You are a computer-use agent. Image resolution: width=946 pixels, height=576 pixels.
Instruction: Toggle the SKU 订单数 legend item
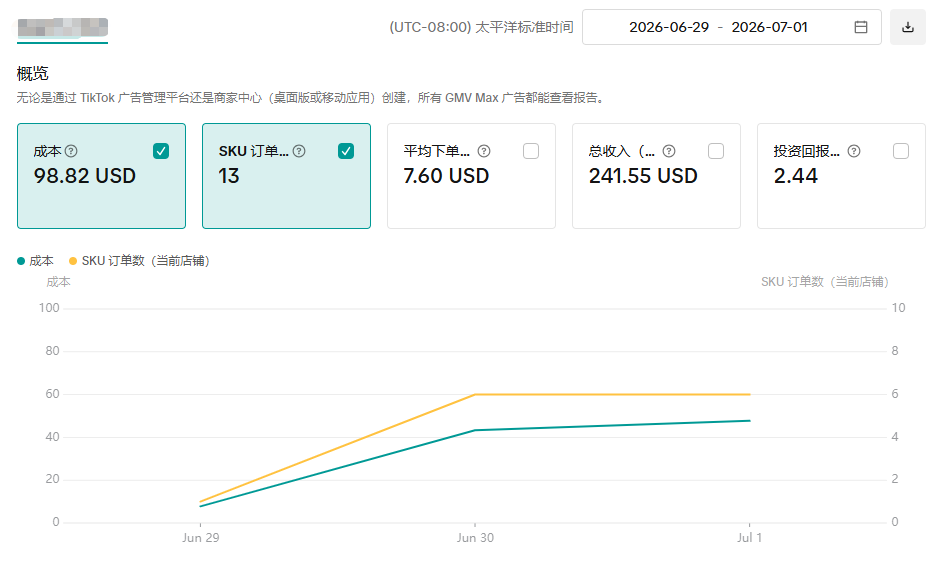point(139,261)
